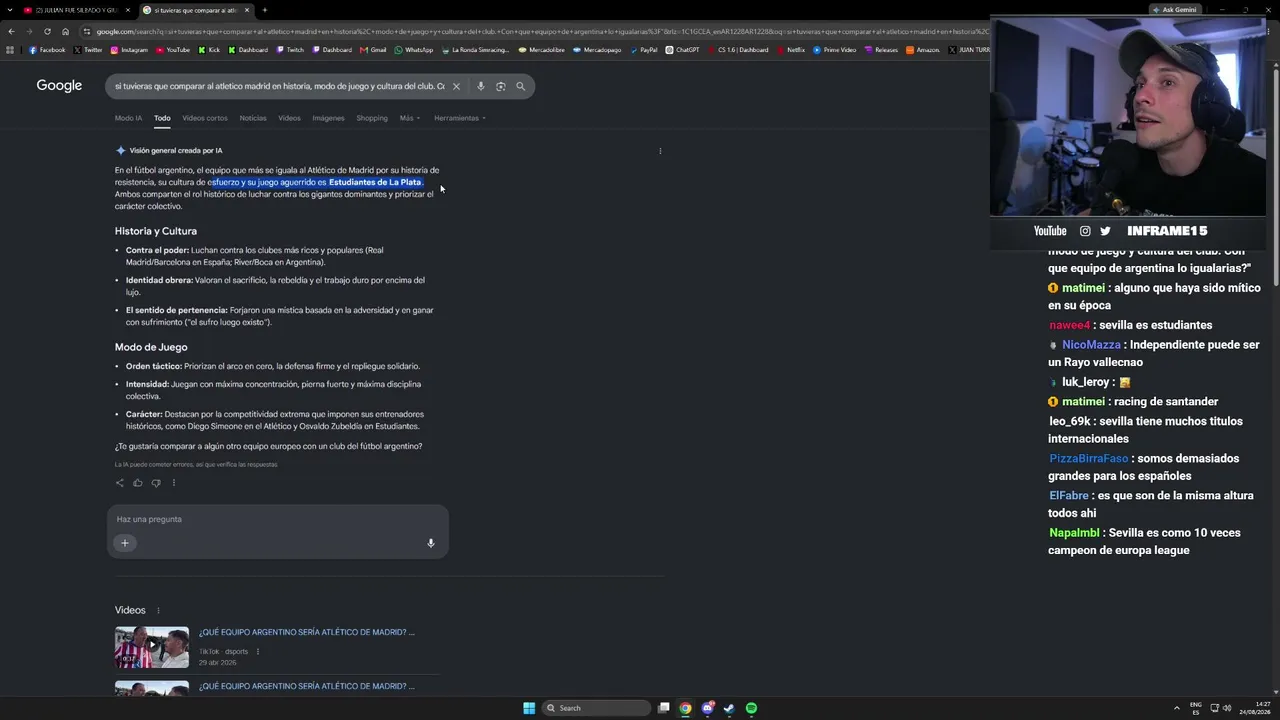Open Discord from the taskbar
Screen dimensions: 1280x720
click(707, 708)
